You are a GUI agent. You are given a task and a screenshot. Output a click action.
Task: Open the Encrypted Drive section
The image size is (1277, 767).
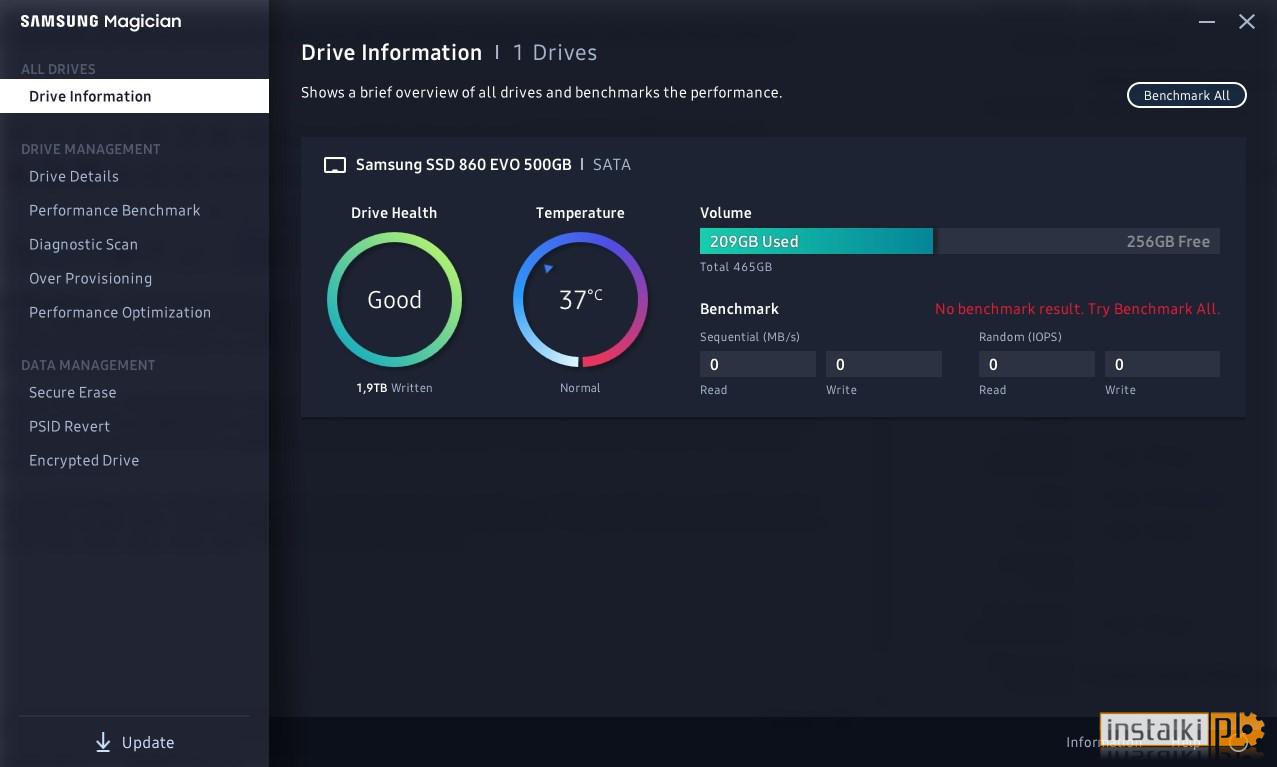coord(84,460)
